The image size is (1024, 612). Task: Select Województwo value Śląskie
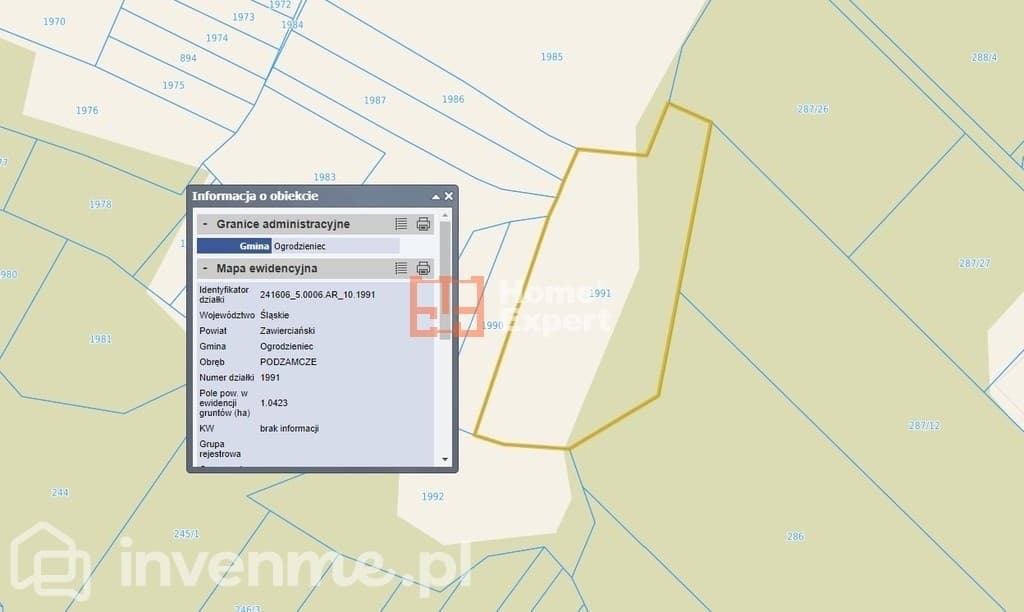(x=274, y=315)
